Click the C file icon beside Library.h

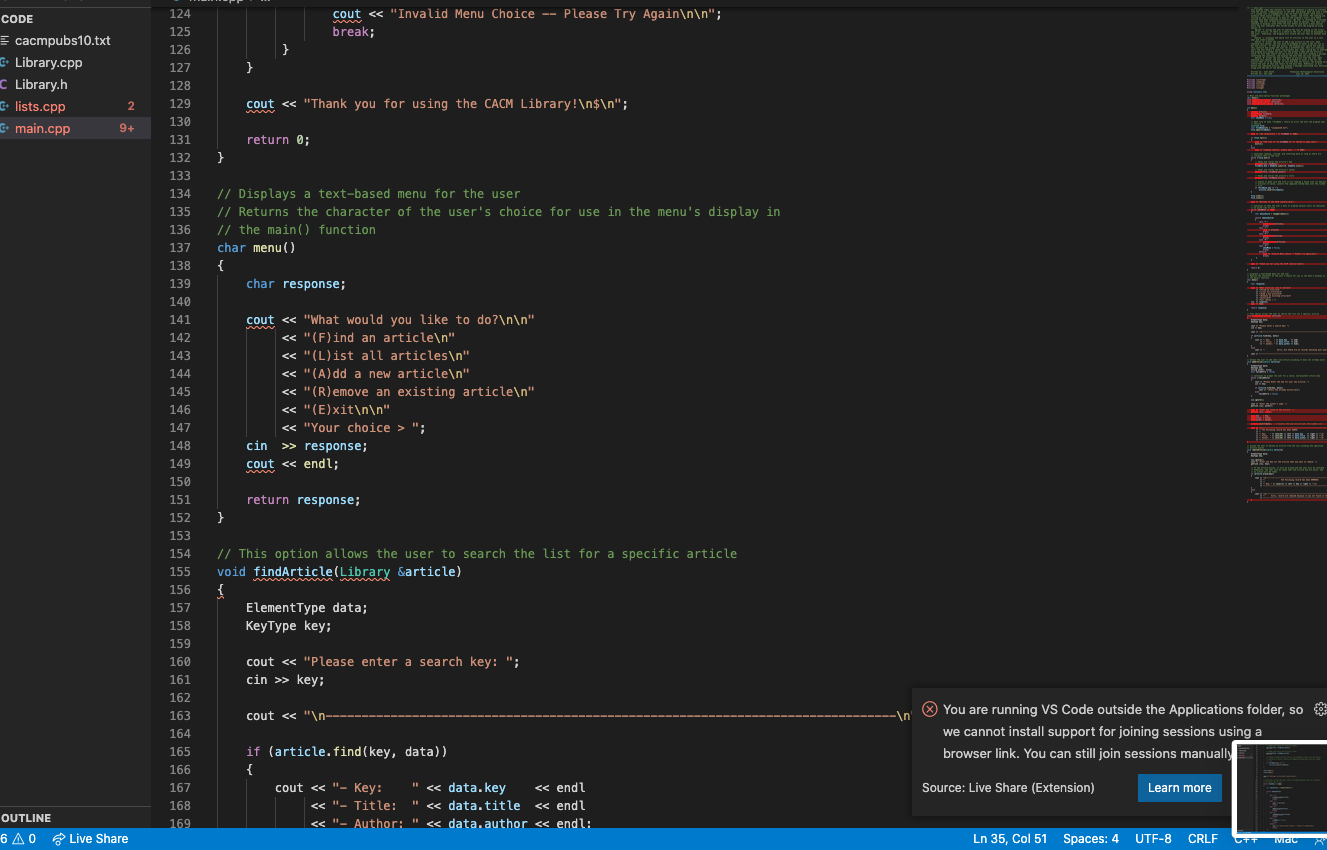[x=5, y=85]
